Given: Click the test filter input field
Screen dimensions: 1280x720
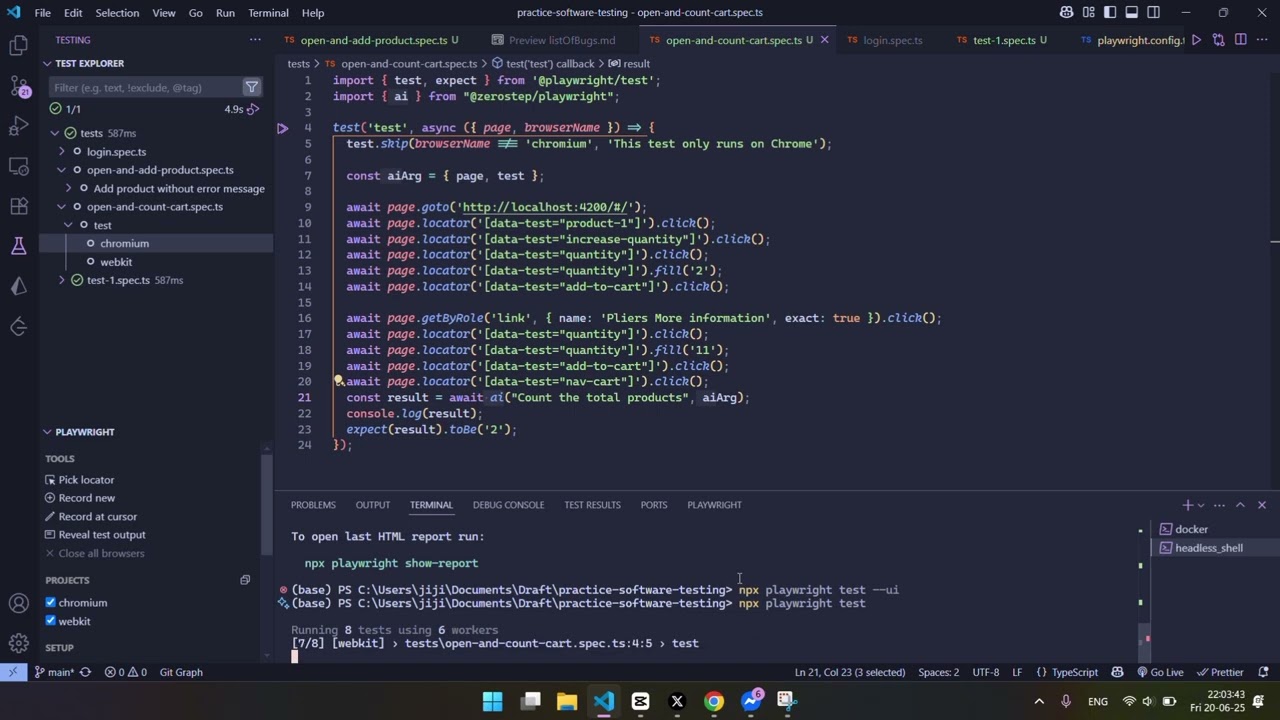Looking at the screenshot, I should coord(145,87).
